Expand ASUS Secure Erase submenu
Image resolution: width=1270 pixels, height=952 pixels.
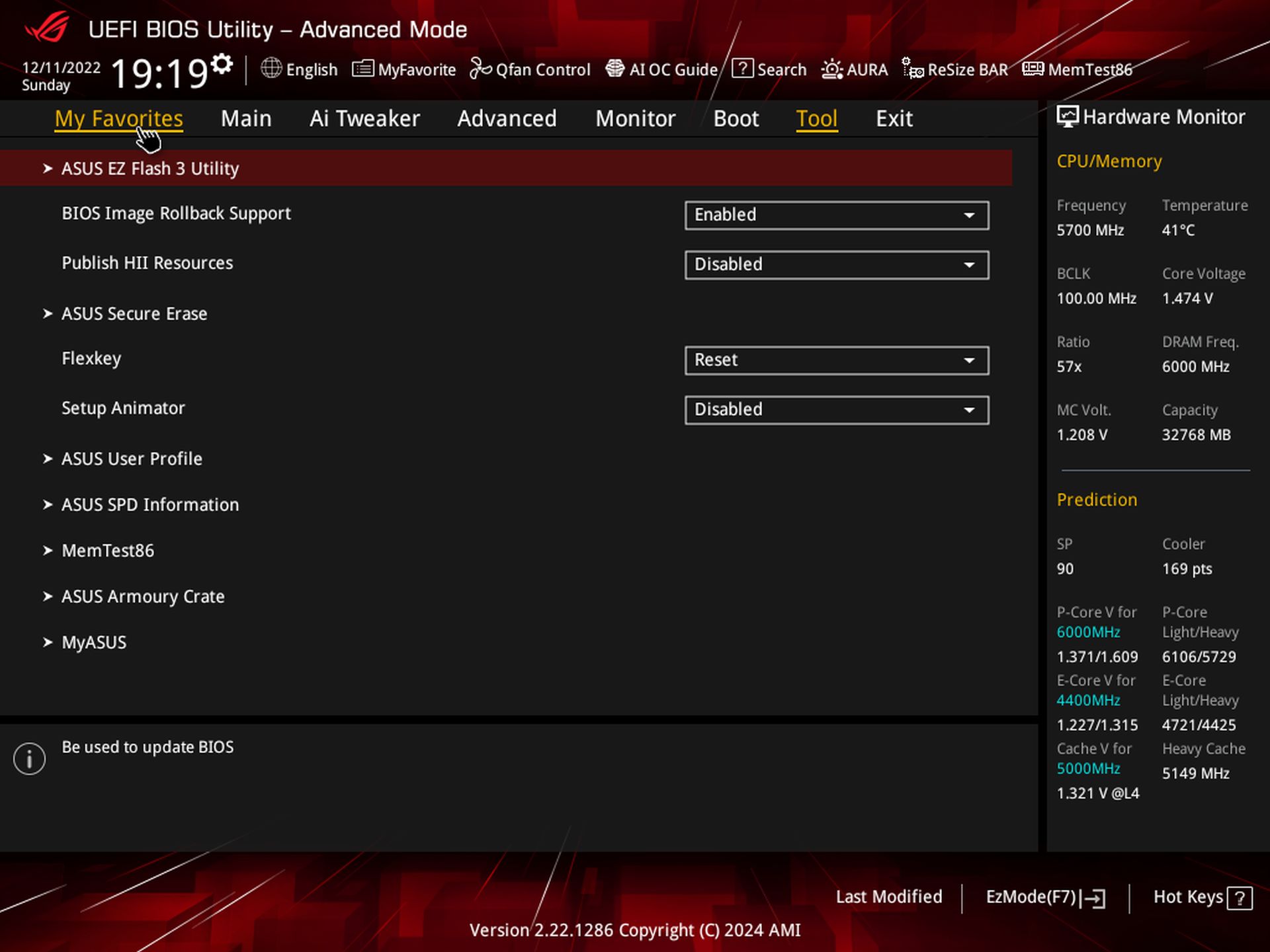coord(134,314)
